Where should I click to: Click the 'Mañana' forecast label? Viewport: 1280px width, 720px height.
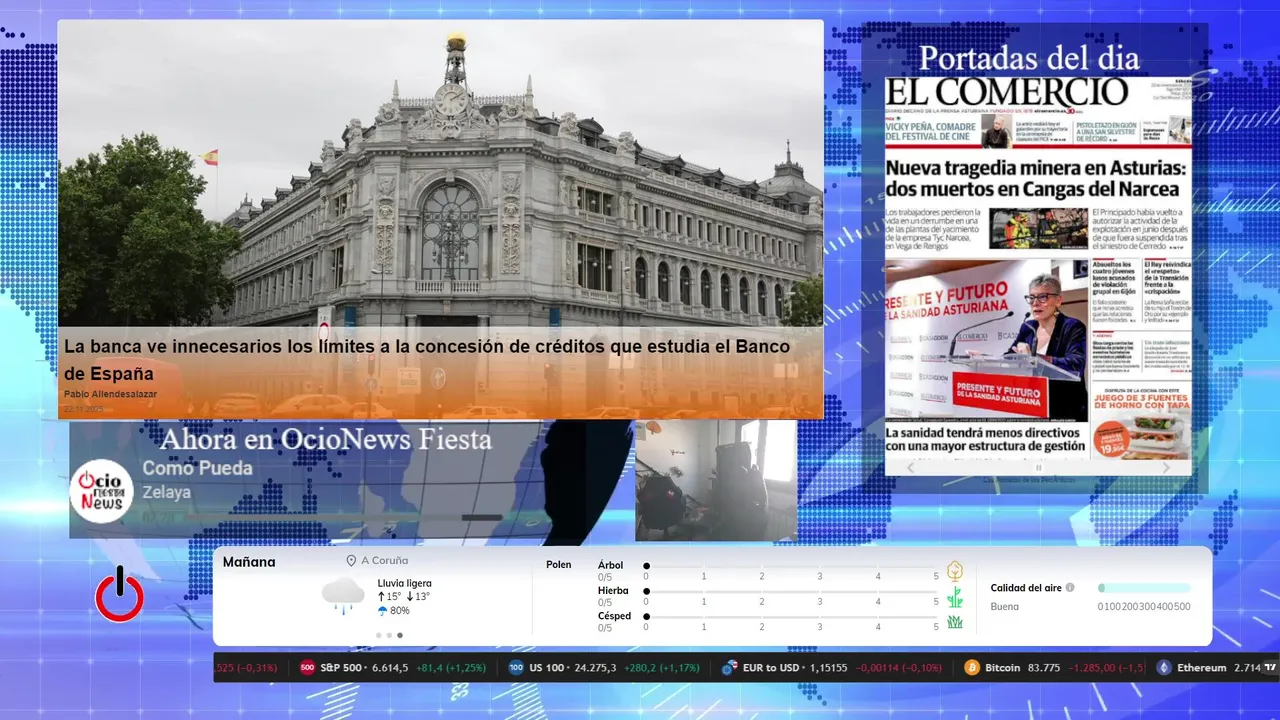(249, 562)
